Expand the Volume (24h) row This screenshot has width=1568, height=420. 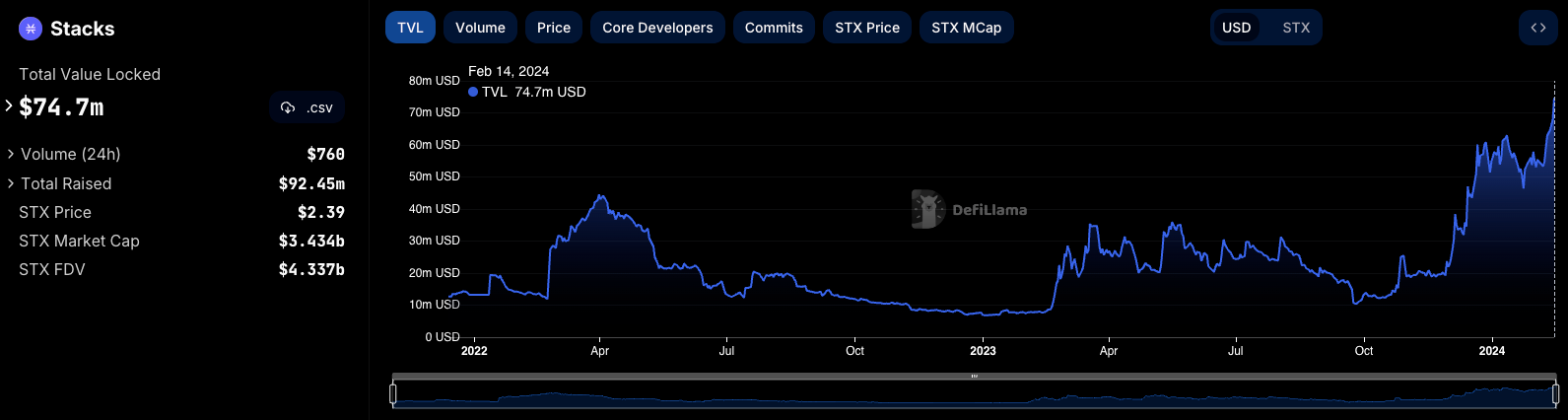coord(11,154)
